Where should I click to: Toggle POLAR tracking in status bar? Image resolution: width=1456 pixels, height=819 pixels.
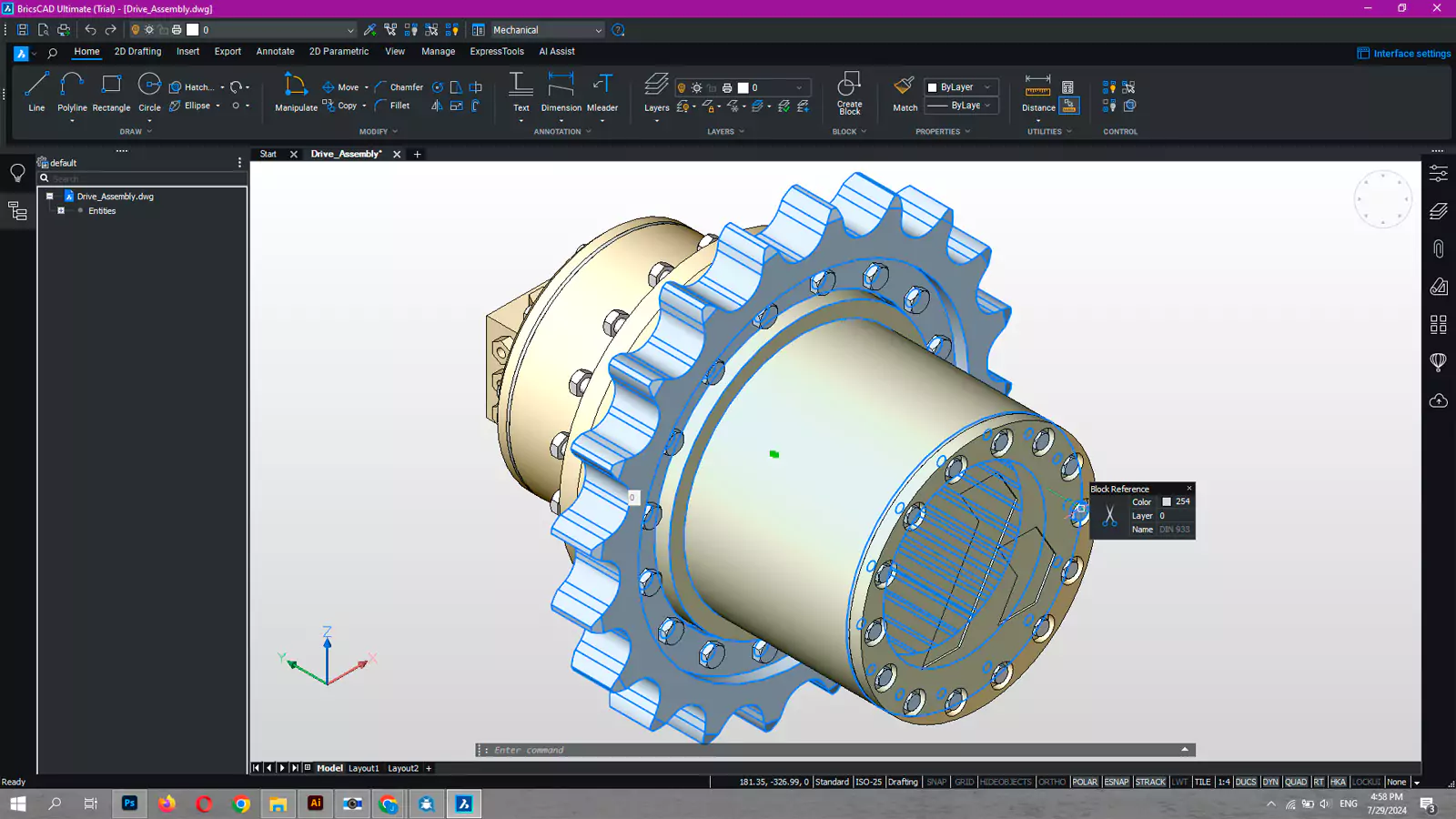pos(1085,782)
